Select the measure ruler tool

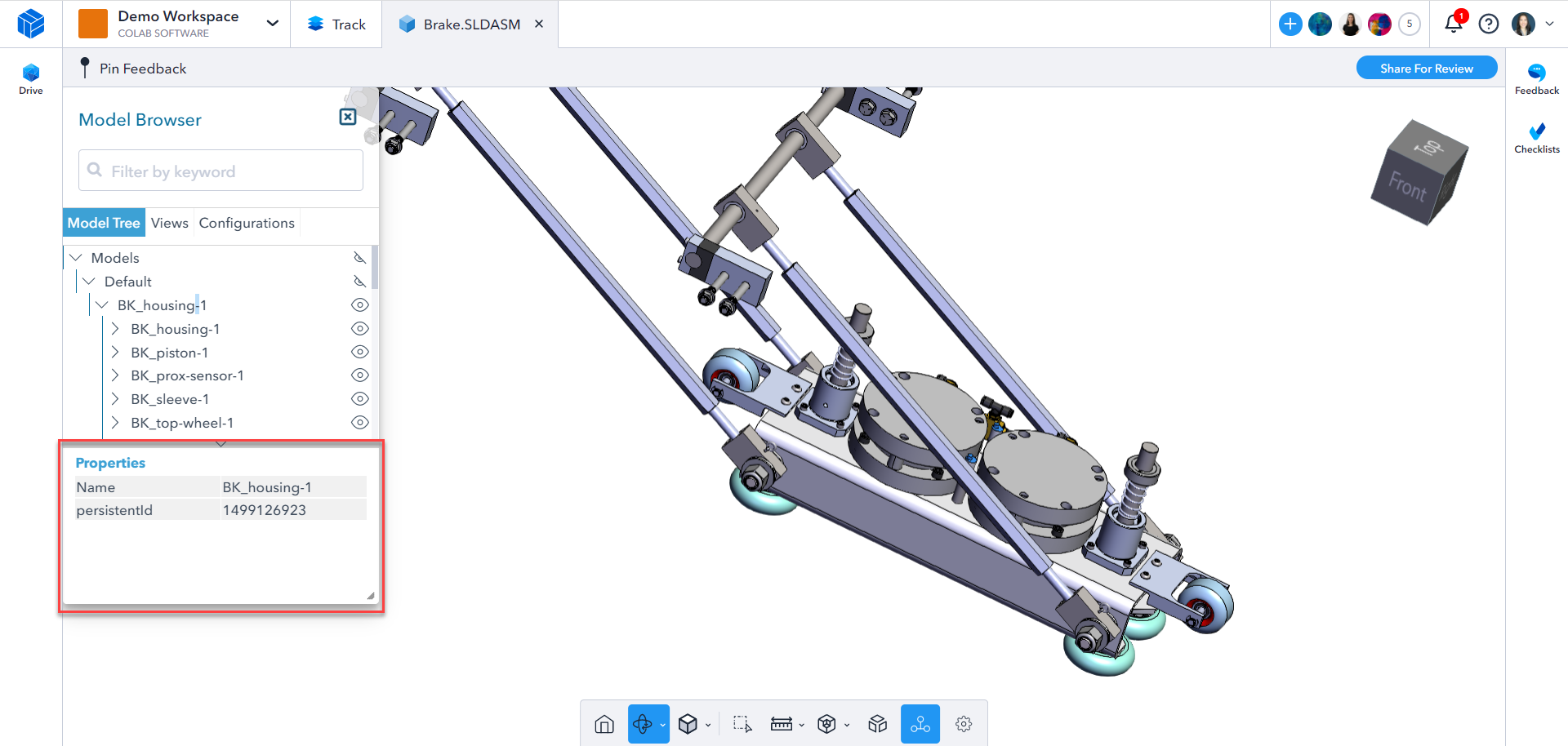(782, 724)
